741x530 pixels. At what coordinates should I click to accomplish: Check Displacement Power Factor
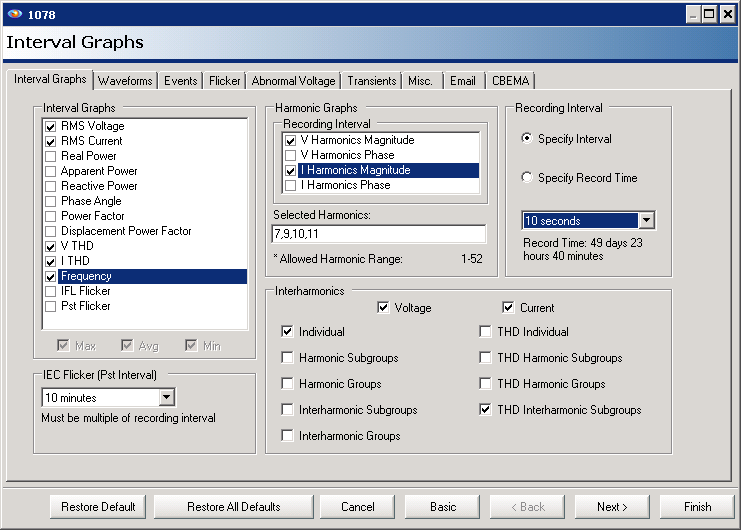pyautogui.click(x=51, y=231)
